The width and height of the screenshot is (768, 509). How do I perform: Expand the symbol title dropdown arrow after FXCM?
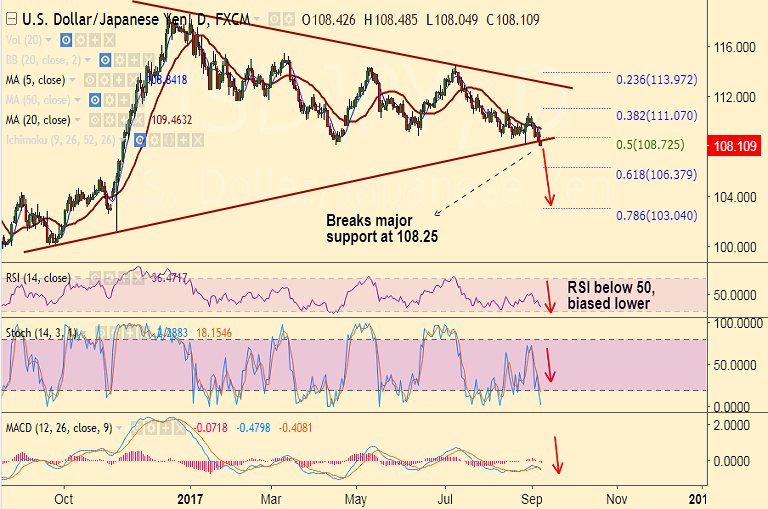pyautogui.click(x=257, y=20)
